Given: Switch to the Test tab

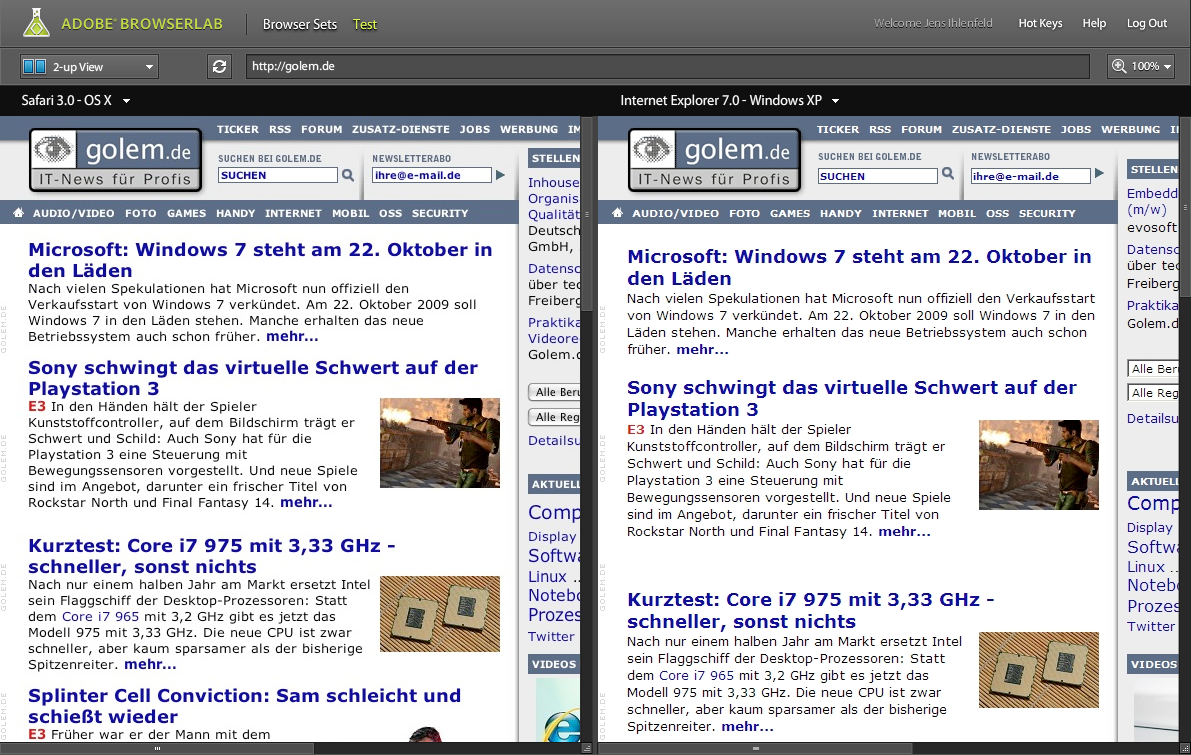Looking at the screenshot, I should 365,24.
